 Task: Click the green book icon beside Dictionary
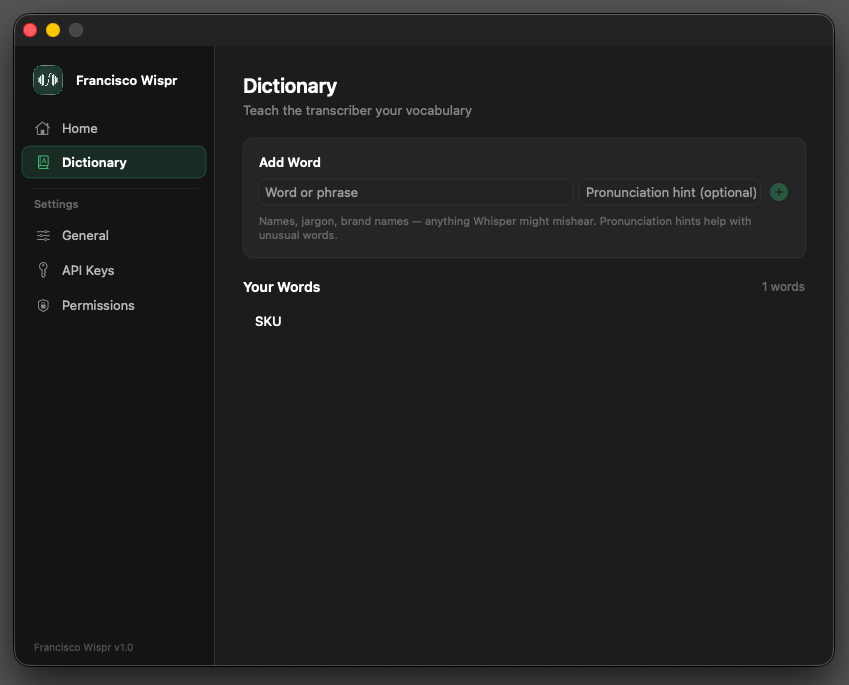pyautogui.click(x=44, y=161)
